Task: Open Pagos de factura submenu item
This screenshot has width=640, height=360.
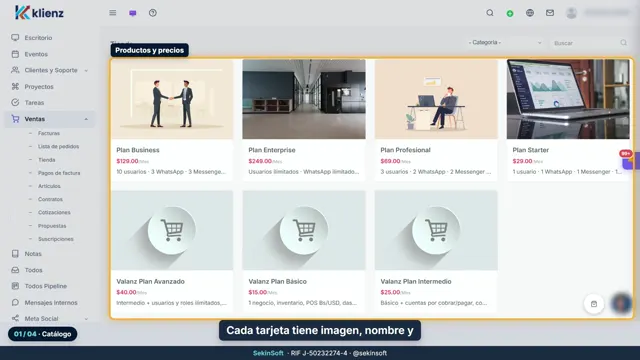Action: pos(59,173)
